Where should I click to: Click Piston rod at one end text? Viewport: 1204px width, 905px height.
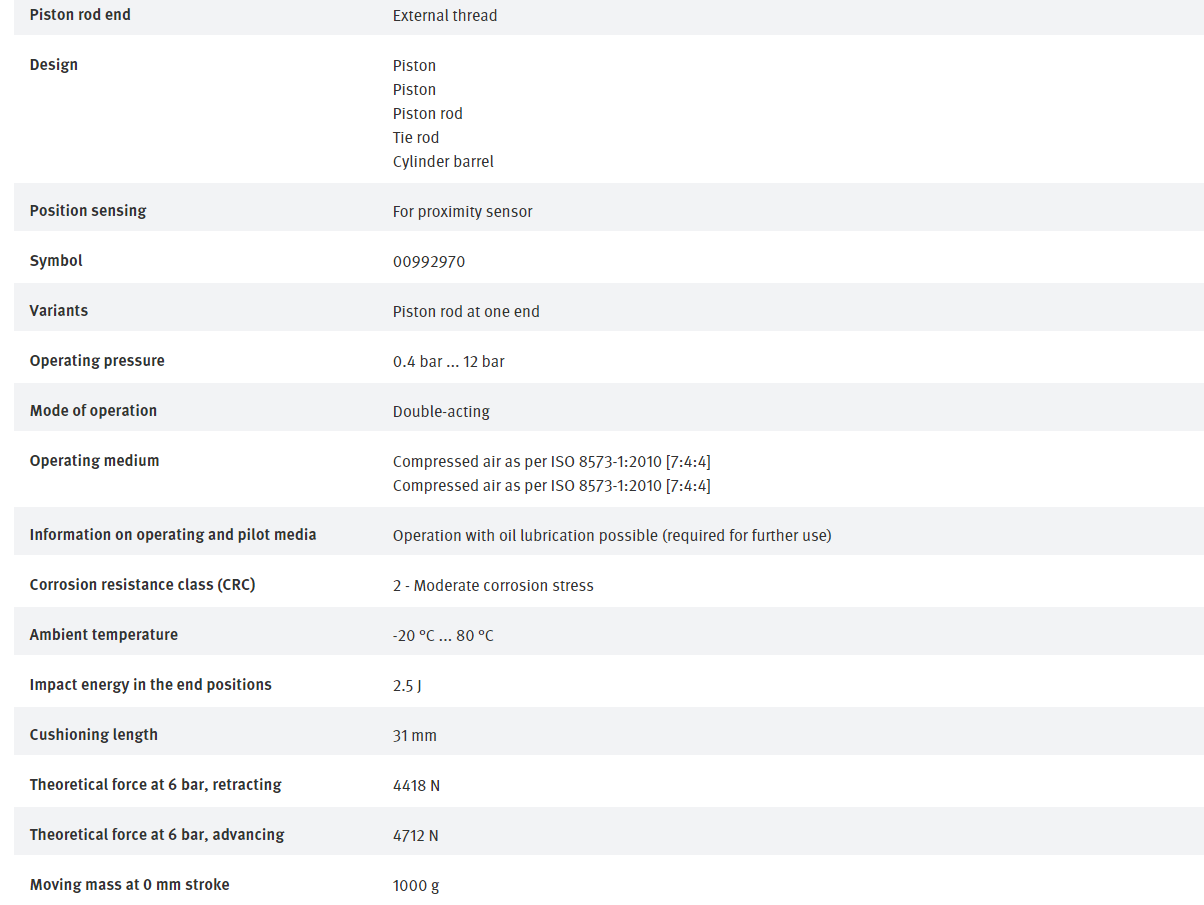coord(466,312)
